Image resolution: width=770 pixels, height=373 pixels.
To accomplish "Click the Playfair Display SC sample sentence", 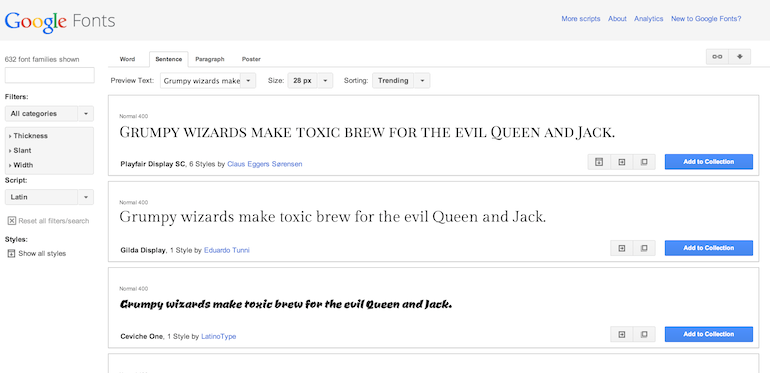I will (367, 132).
